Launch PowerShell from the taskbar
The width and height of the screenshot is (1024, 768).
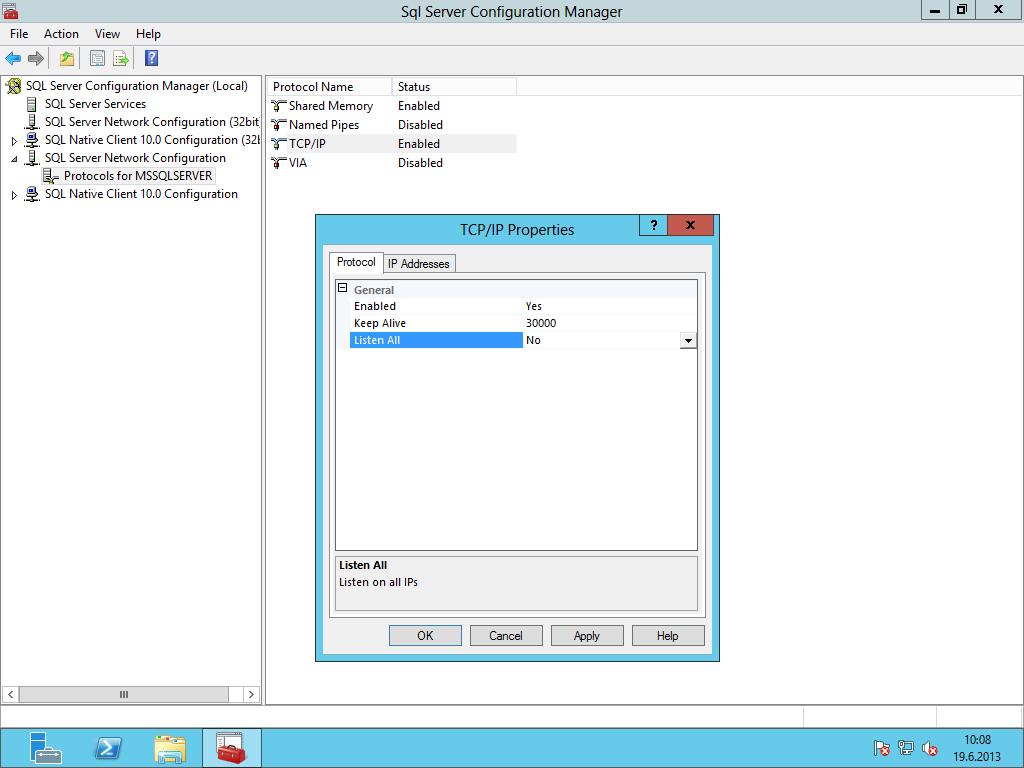[x=108, y=748]
